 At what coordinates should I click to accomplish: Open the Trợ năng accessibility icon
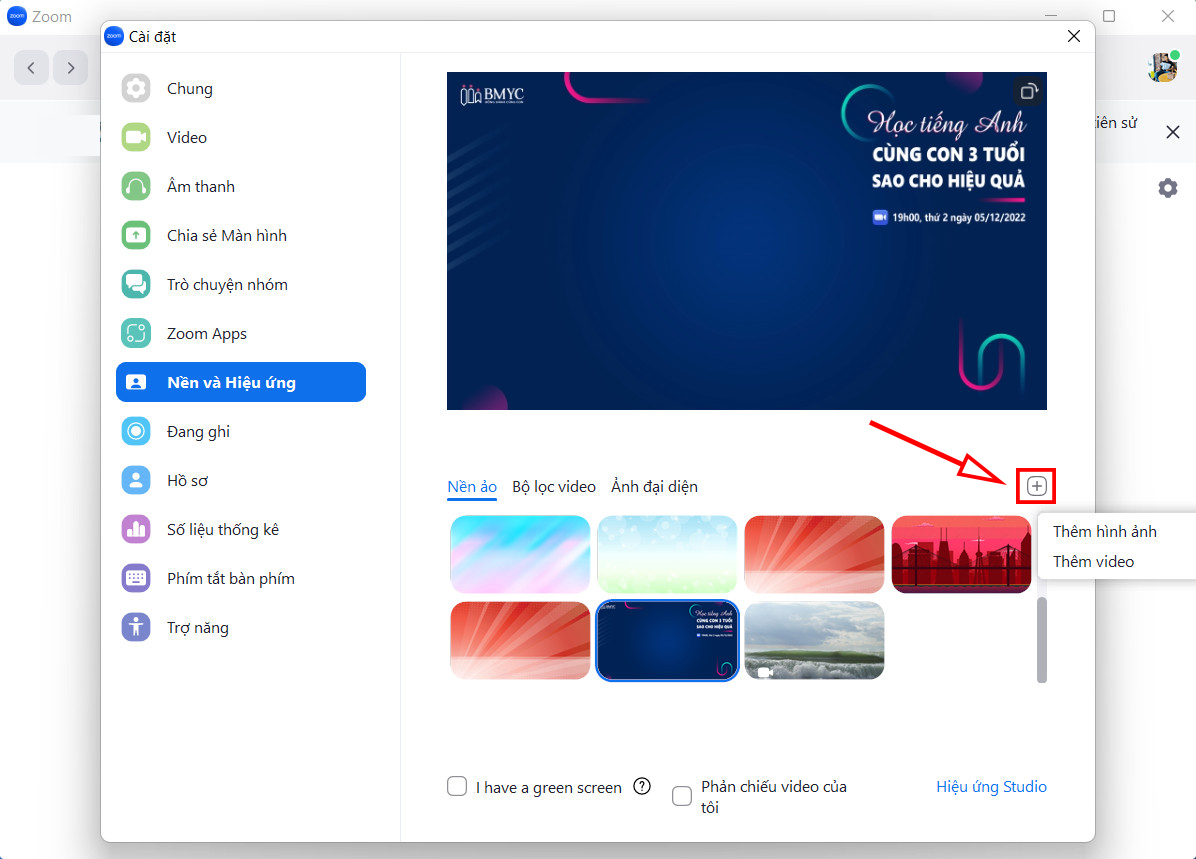tap(136, 627)
